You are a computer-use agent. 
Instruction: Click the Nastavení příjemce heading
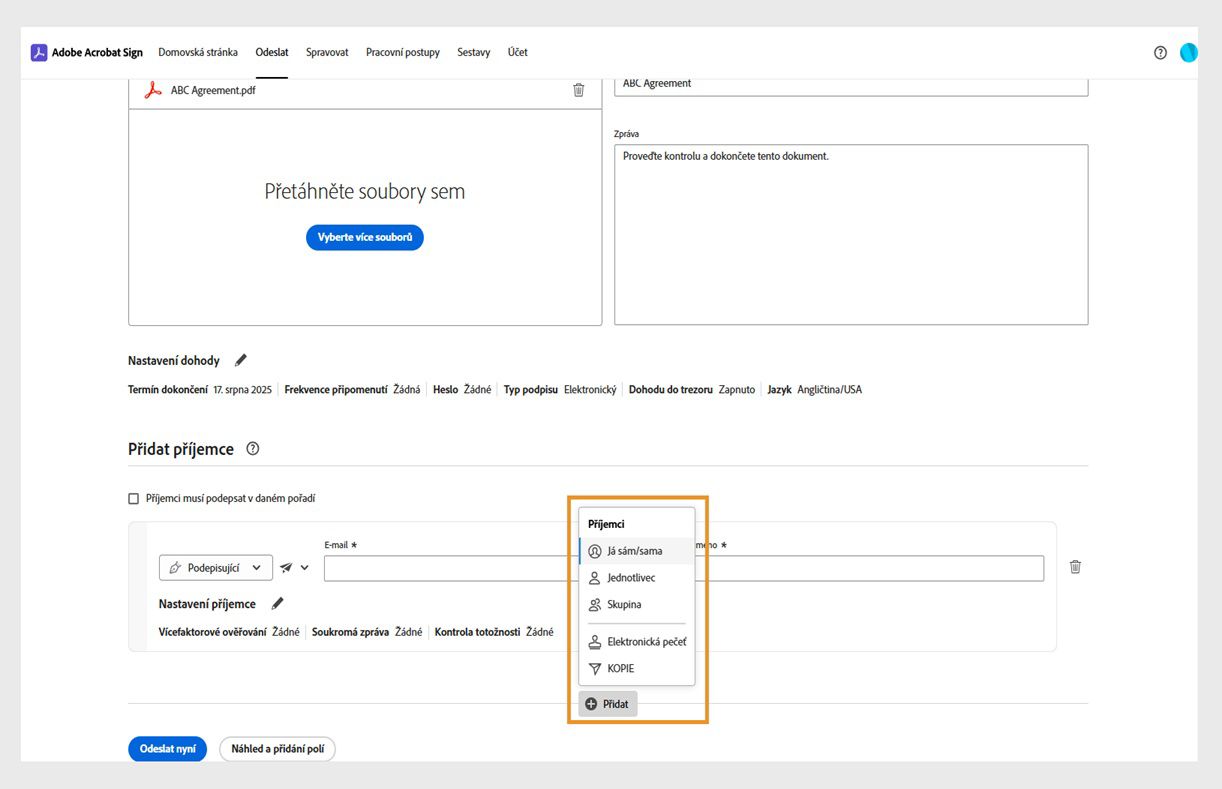click(x=207, y=604)
